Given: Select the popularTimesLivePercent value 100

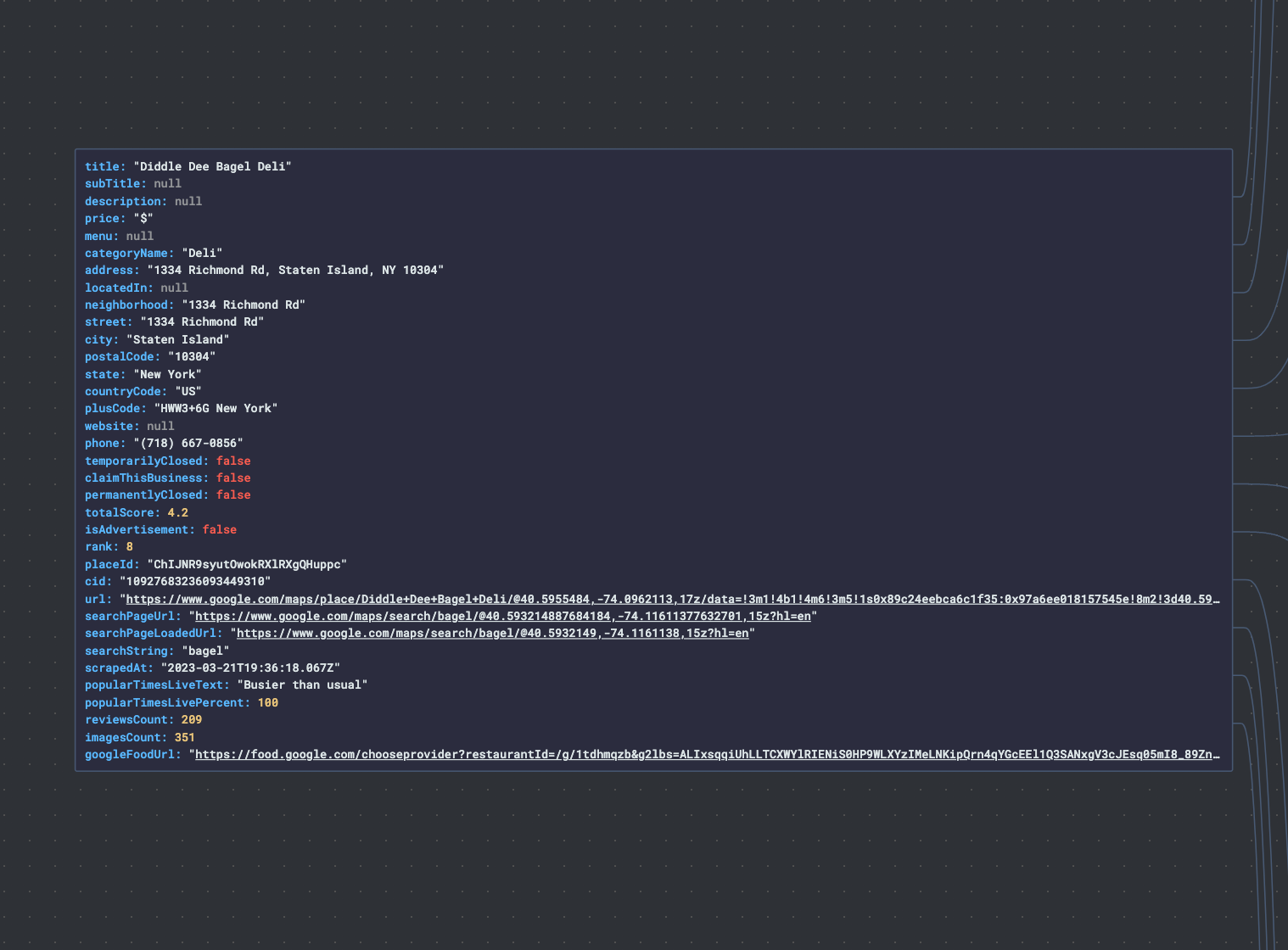Looking at the screenshot, I should tap(268, 702).
